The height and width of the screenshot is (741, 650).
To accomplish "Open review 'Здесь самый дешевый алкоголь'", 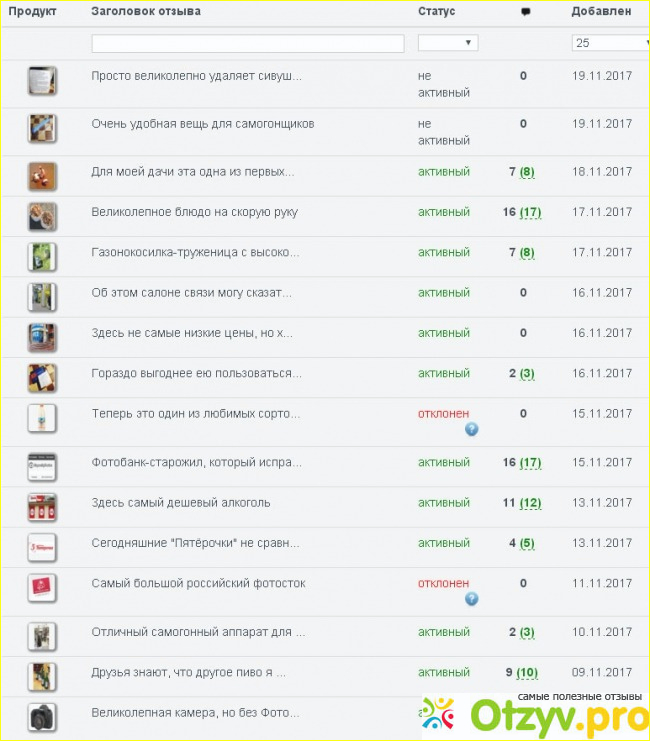I will 181,503.
